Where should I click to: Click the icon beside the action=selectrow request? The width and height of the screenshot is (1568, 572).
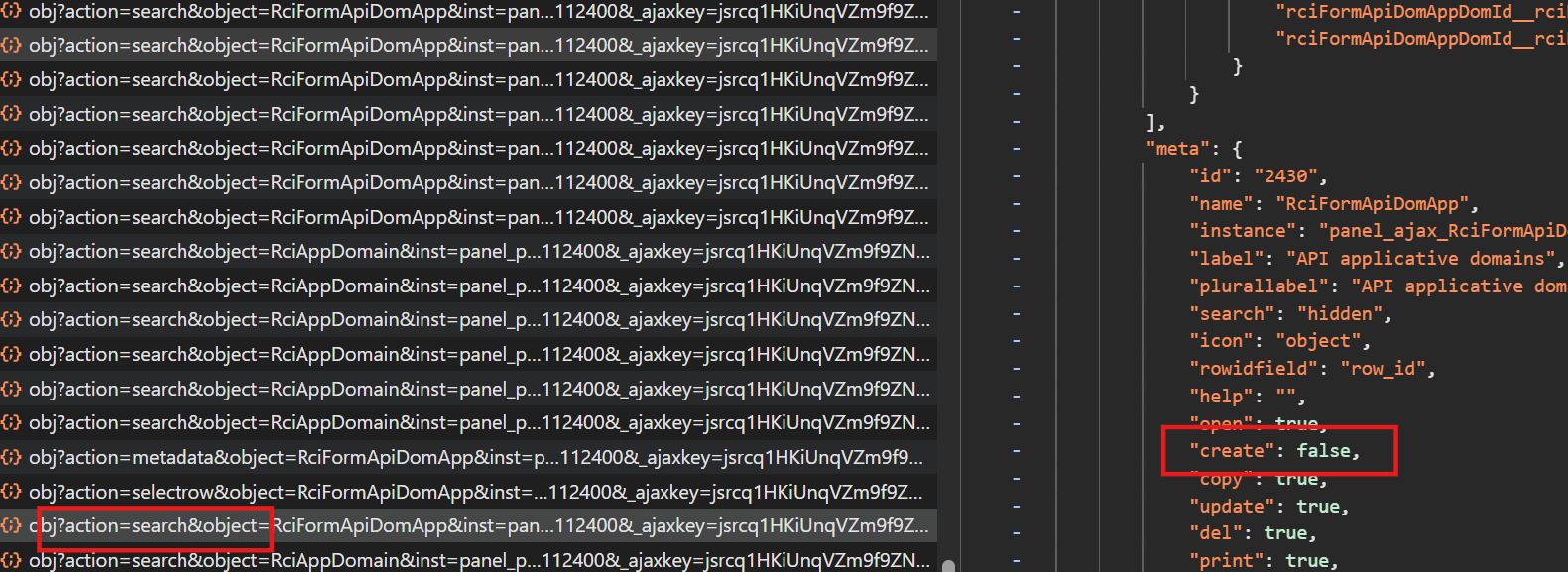click(x=11, y=492)
